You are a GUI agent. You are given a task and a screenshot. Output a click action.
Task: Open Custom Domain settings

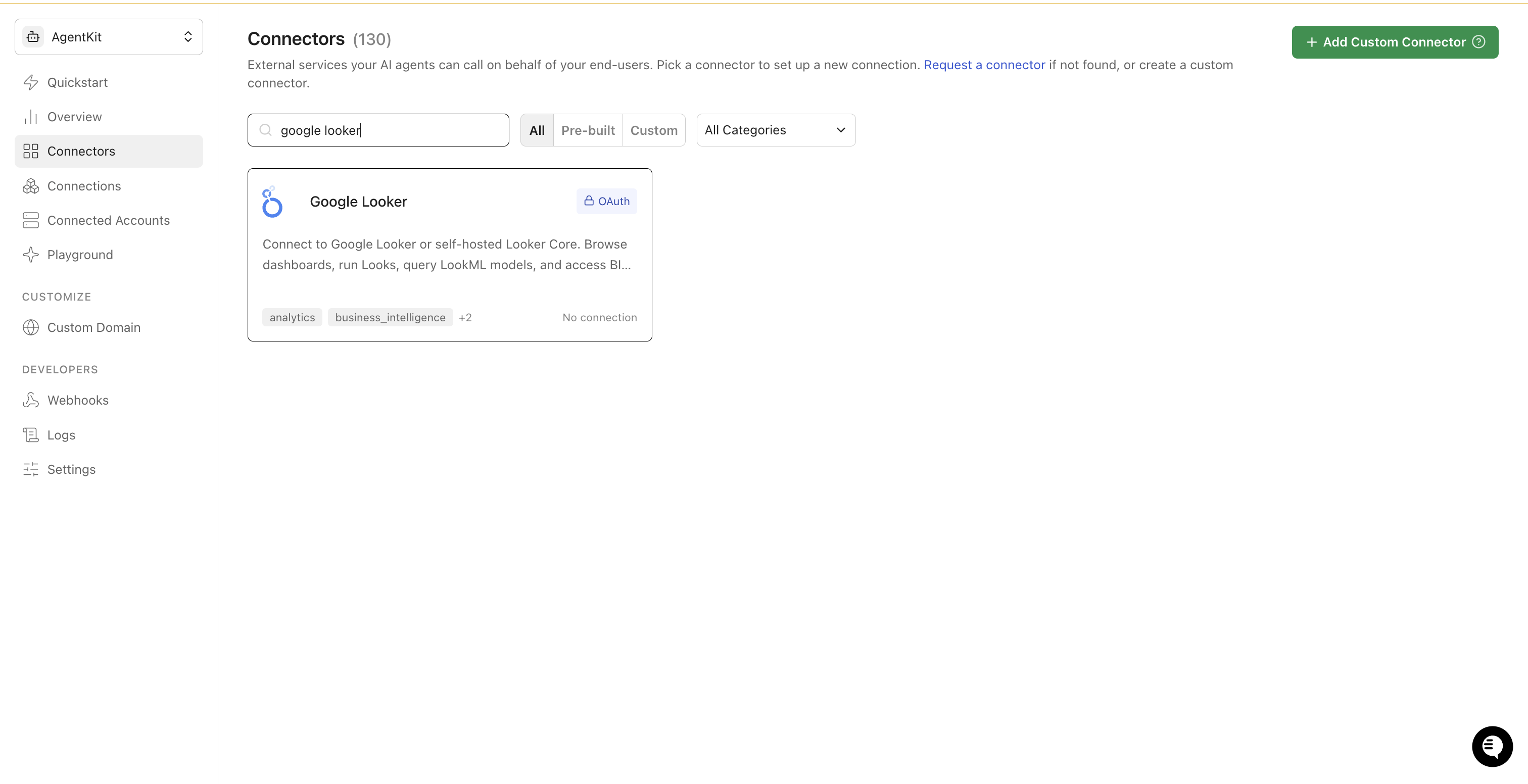[x=109, y=327]
